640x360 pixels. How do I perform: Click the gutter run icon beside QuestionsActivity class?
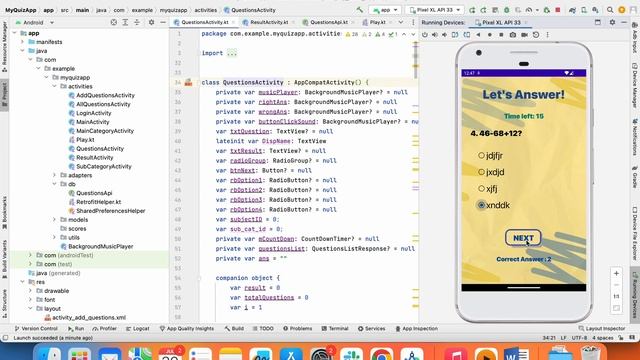[188, 82]
